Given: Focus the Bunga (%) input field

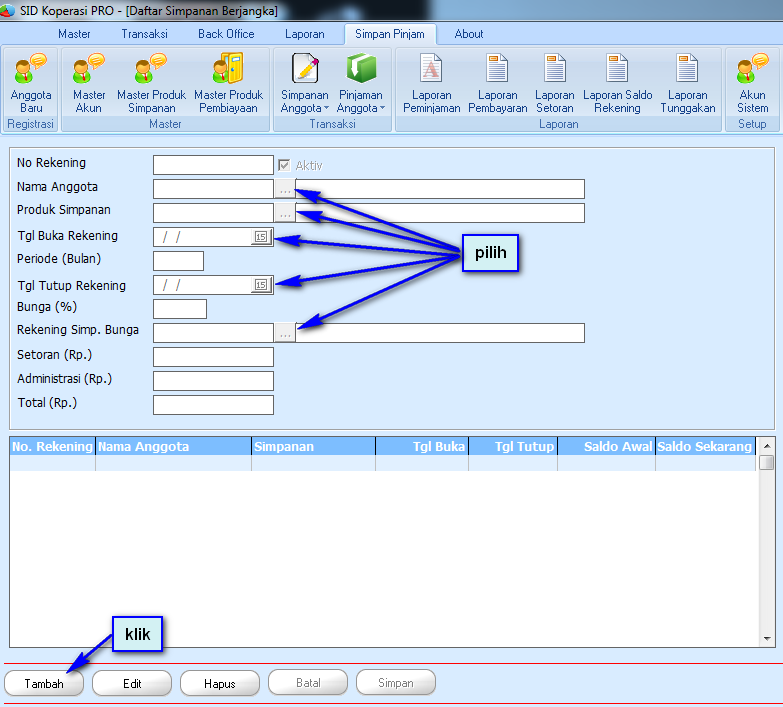Looking at the screenshot, I should pyautogui.click(x=180, y=309).
